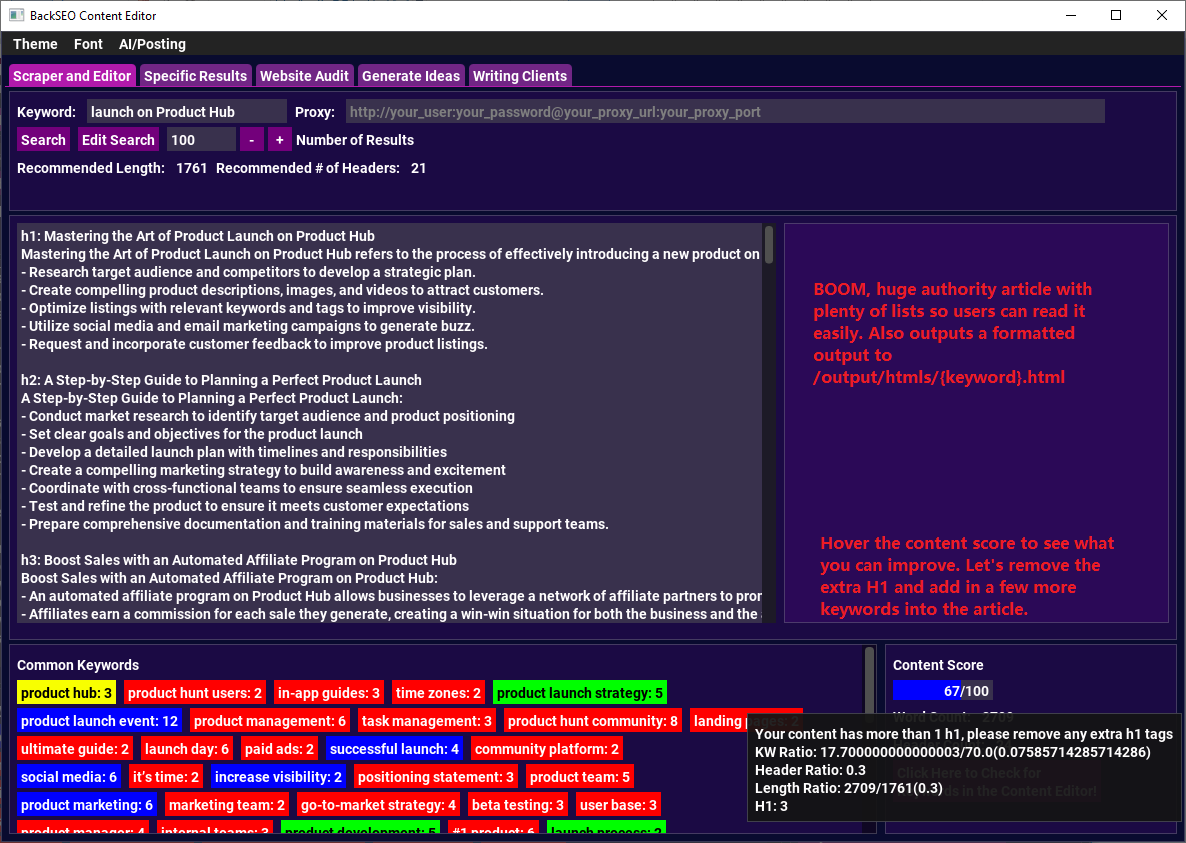
Task: Click the h2 Step-by-Step Guide heading line
Action: click(x=221, y=380)
